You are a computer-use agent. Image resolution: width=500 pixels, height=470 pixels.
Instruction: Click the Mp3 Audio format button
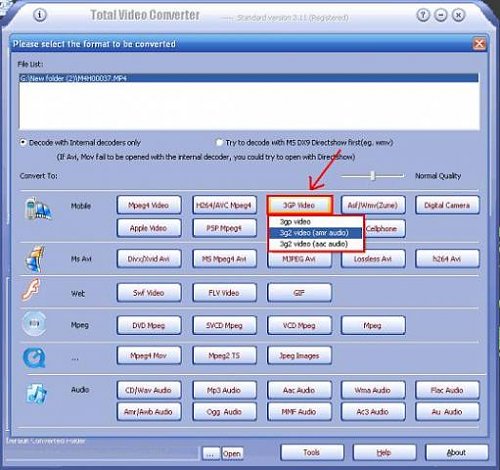(x=224, y=390)
